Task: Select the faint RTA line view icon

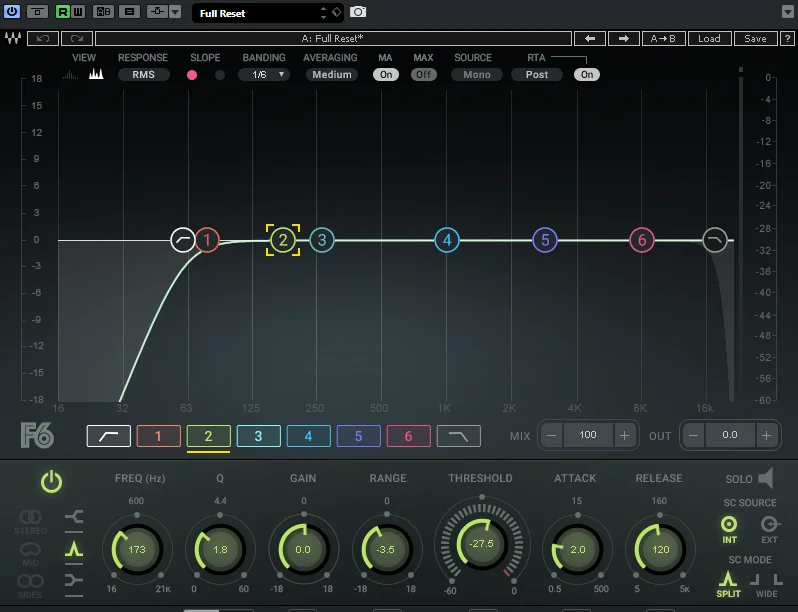Action: (x=70, y=75)
